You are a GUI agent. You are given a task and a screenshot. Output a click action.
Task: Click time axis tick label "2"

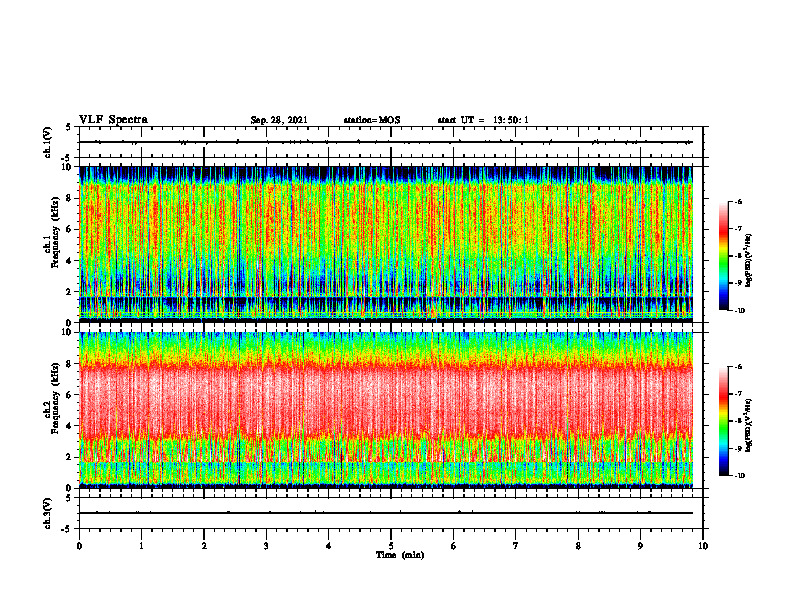(204, 546)
